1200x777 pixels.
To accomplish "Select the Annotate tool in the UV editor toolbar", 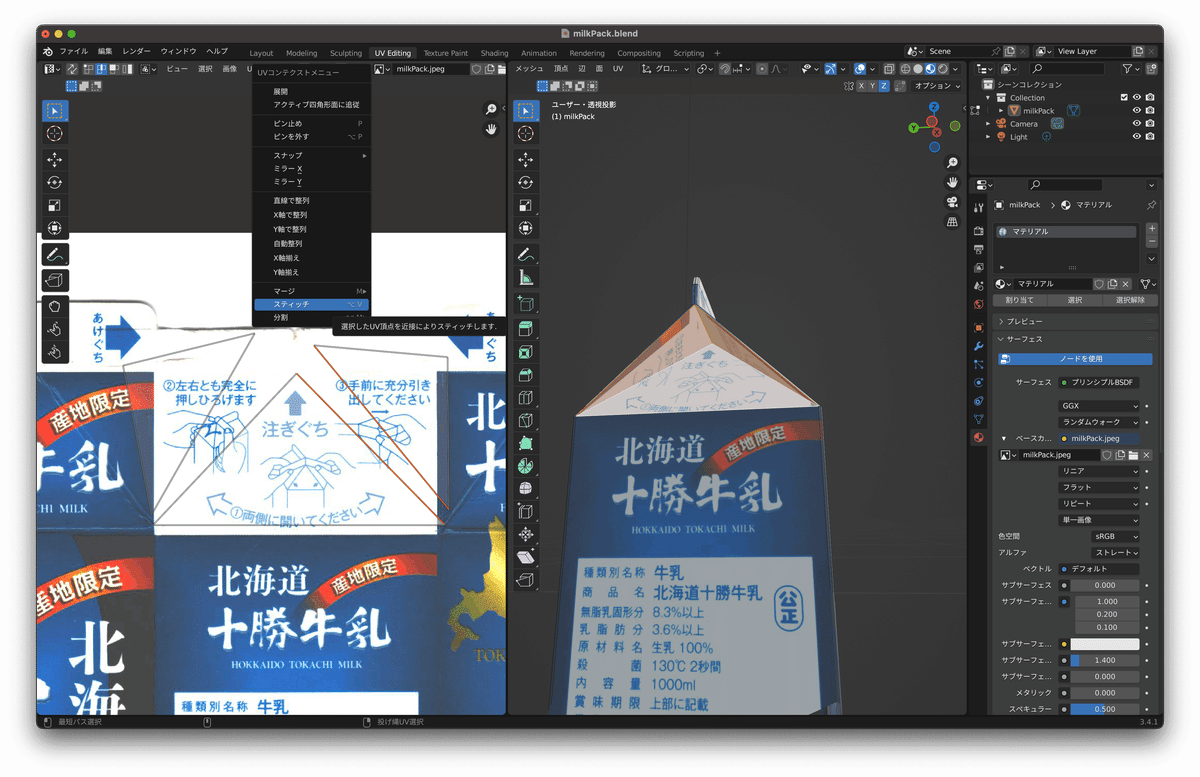I will coord(54,255).
